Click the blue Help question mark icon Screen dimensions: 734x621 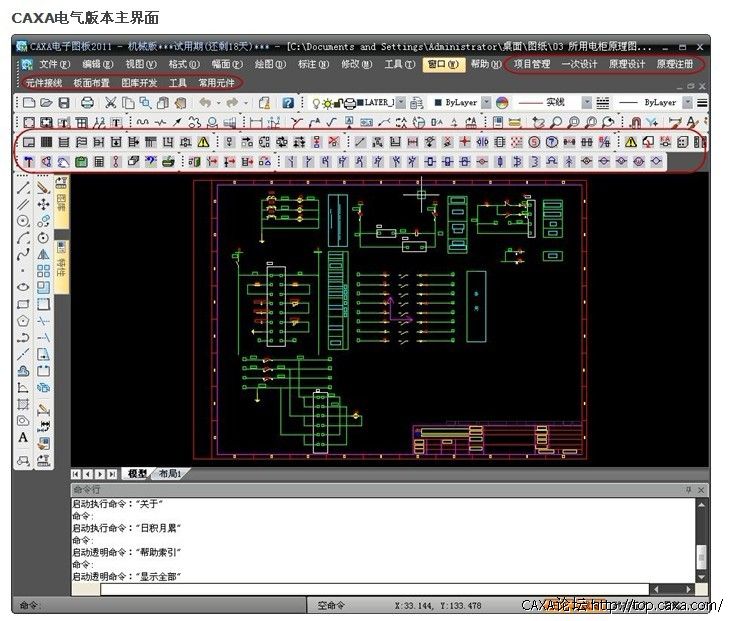288,102
